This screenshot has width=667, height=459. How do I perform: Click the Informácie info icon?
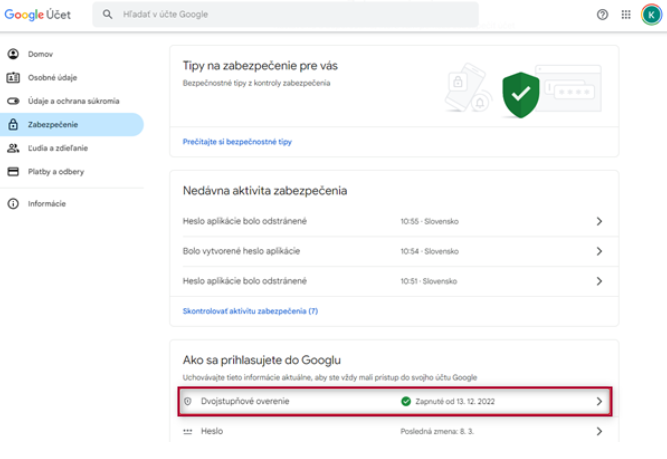pyautogui.click(x=13, y=203)
